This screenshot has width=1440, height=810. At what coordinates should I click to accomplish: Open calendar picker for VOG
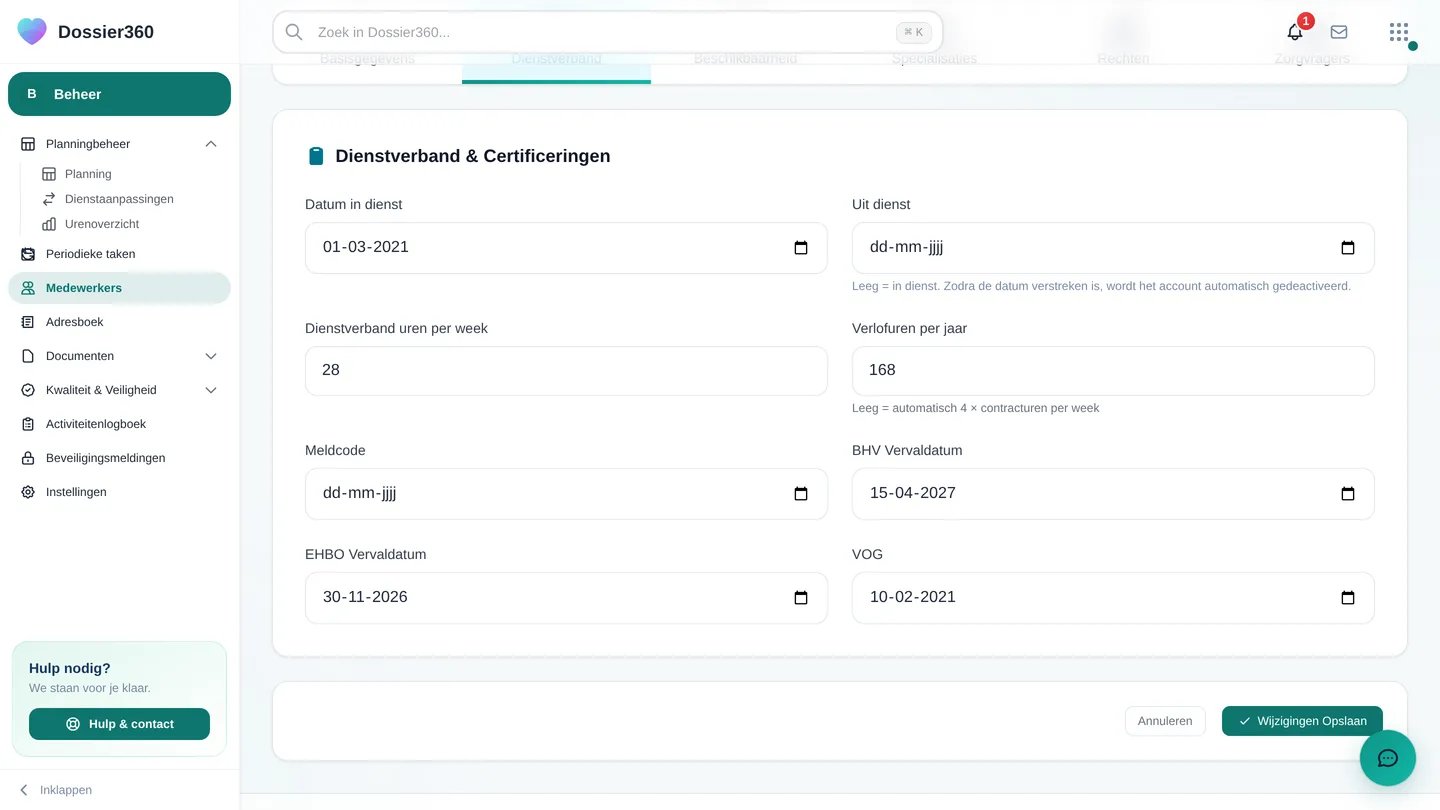click(x=1348, y=598)
